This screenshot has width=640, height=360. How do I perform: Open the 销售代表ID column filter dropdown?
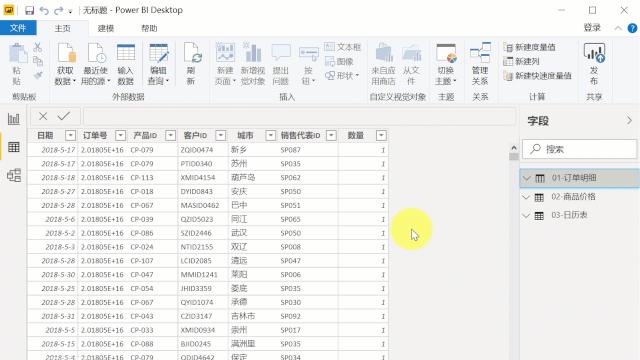331,135
